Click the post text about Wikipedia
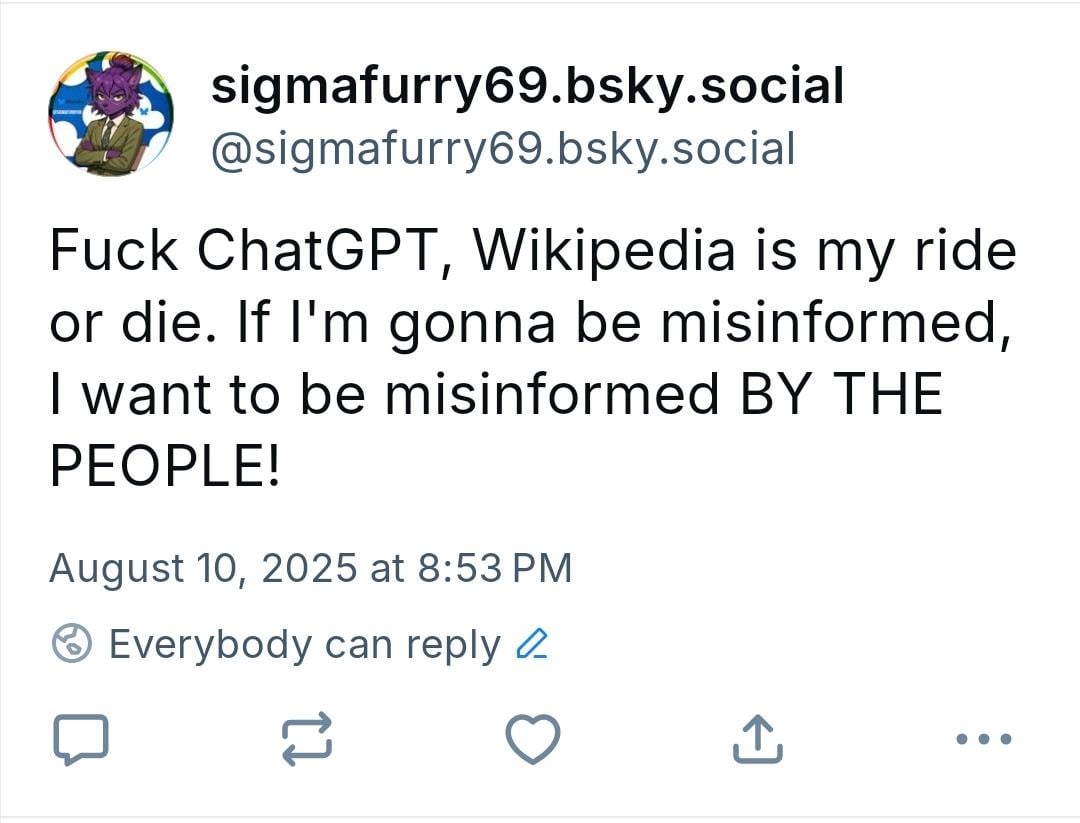The width and height of the screenshot is (1080, 823). 532,357
